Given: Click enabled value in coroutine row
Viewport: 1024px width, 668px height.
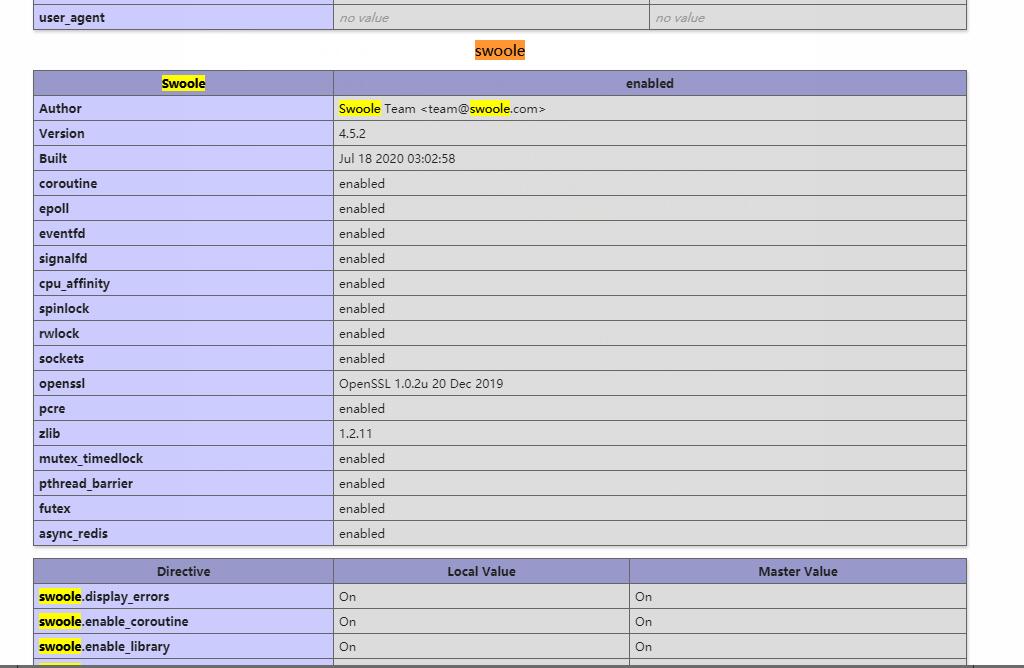Looking at the screenshot, I should (362, 183).
